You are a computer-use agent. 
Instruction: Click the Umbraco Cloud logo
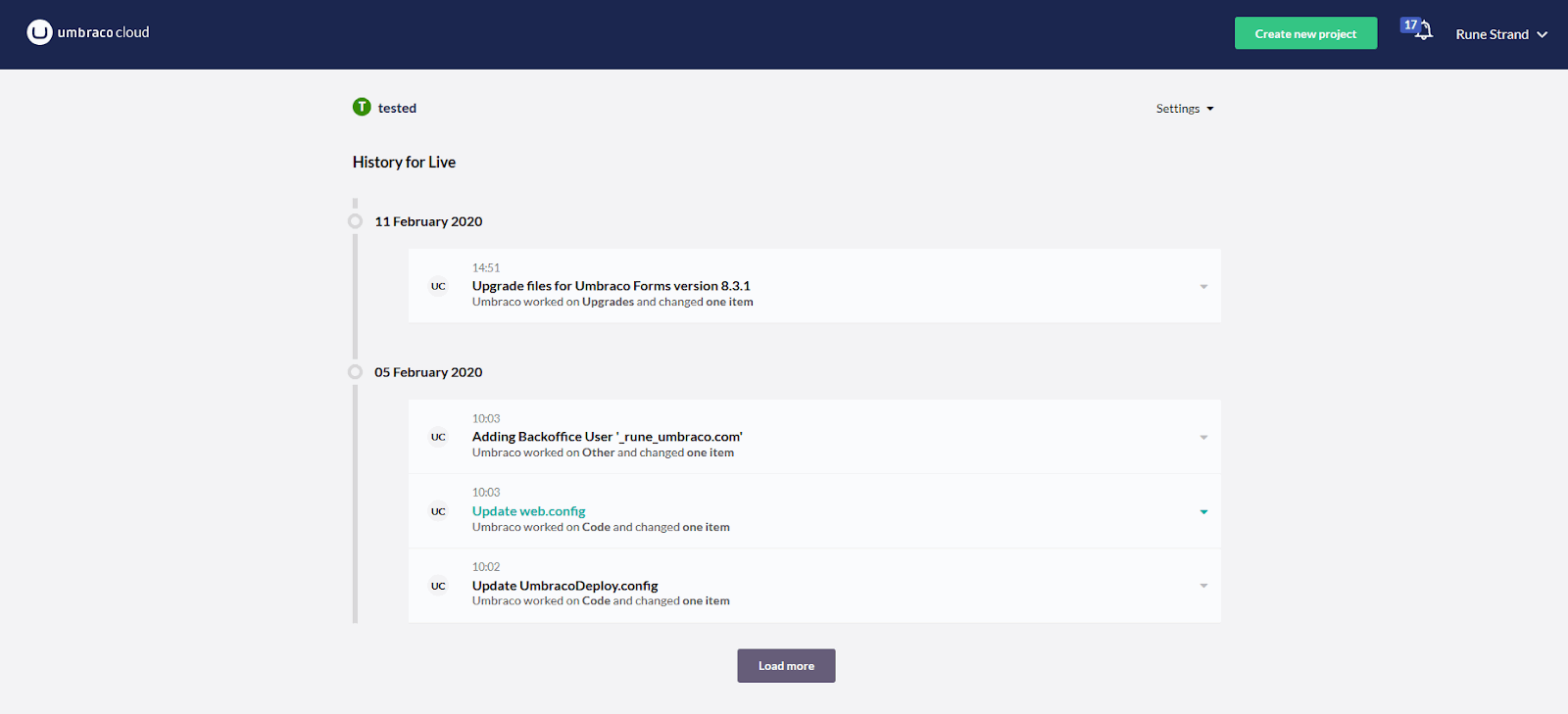pyautogui.click(x=88, y=32)
